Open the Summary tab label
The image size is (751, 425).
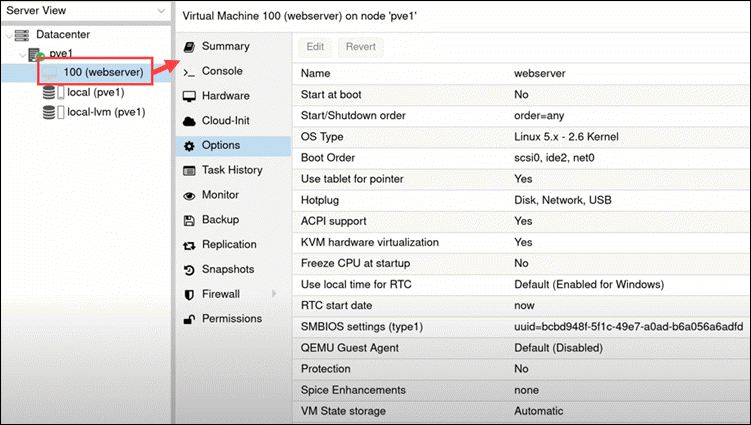click(226, 46)
